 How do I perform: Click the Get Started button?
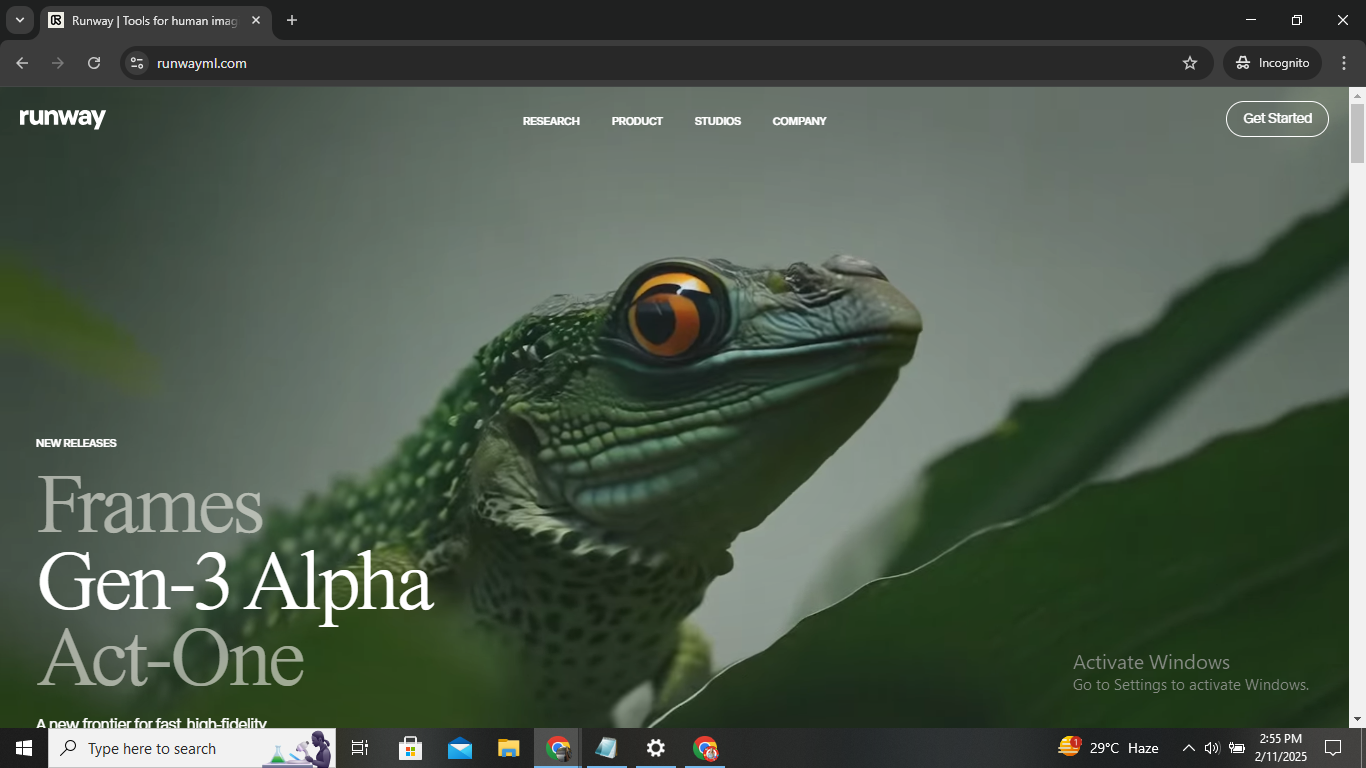[x=1277, y=119]
